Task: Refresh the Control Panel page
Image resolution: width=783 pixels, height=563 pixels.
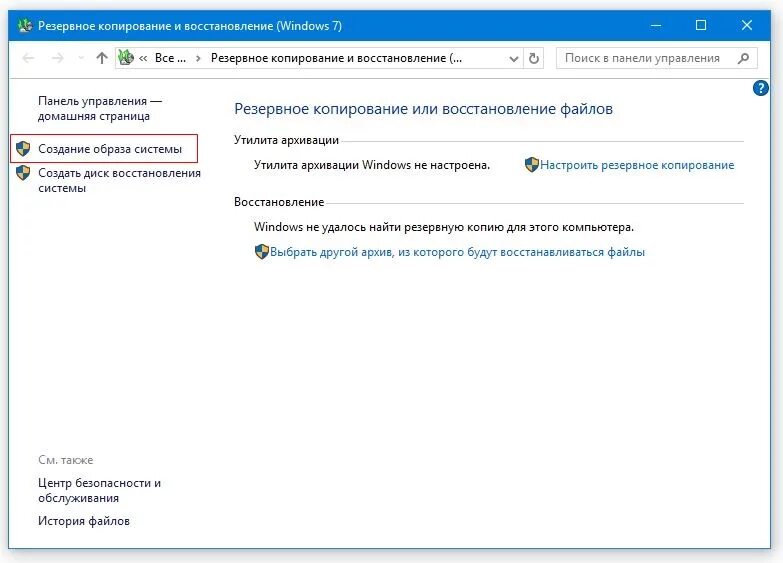Action: pos(534,58)
